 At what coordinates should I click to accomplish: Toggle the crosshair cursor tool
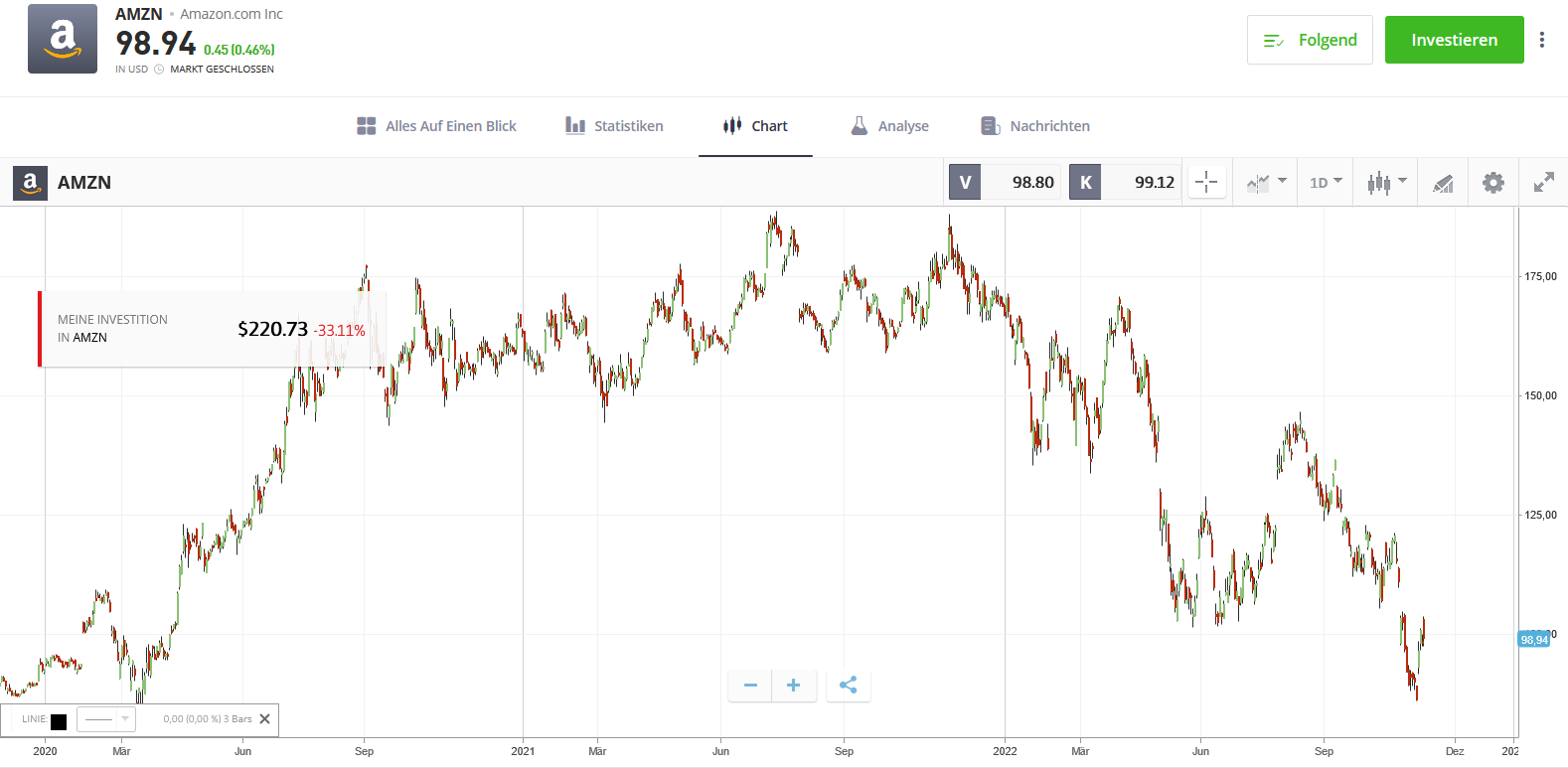point(1206,182)
